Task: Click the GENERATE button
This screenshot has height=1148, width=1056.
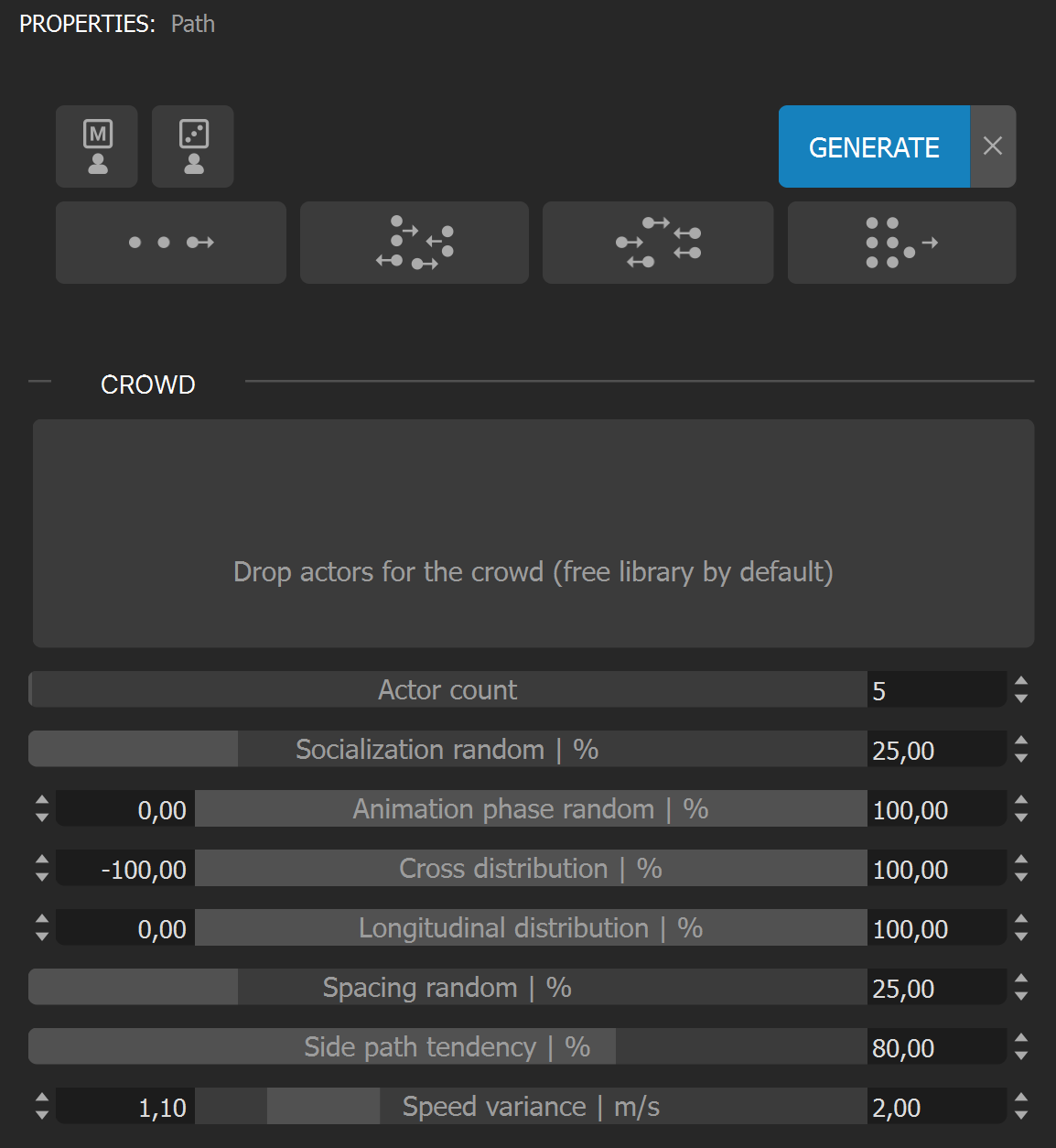Action: click(874, 146)
